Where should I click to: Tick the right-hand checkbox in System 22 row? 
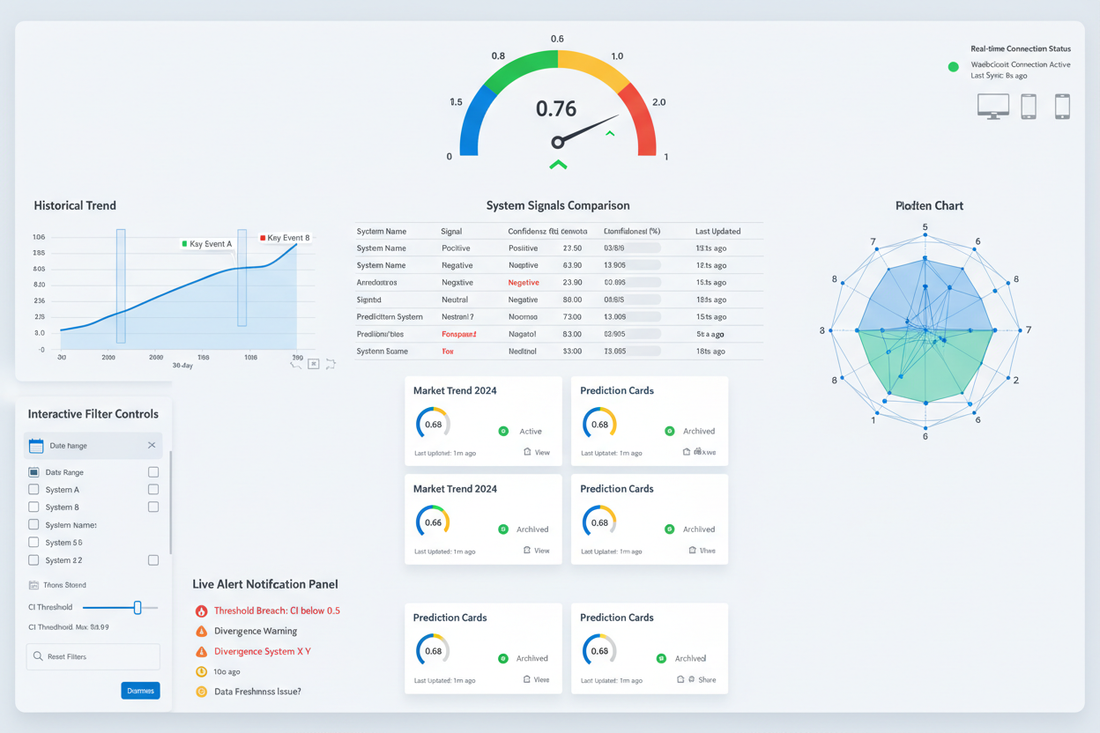[154, 560]
